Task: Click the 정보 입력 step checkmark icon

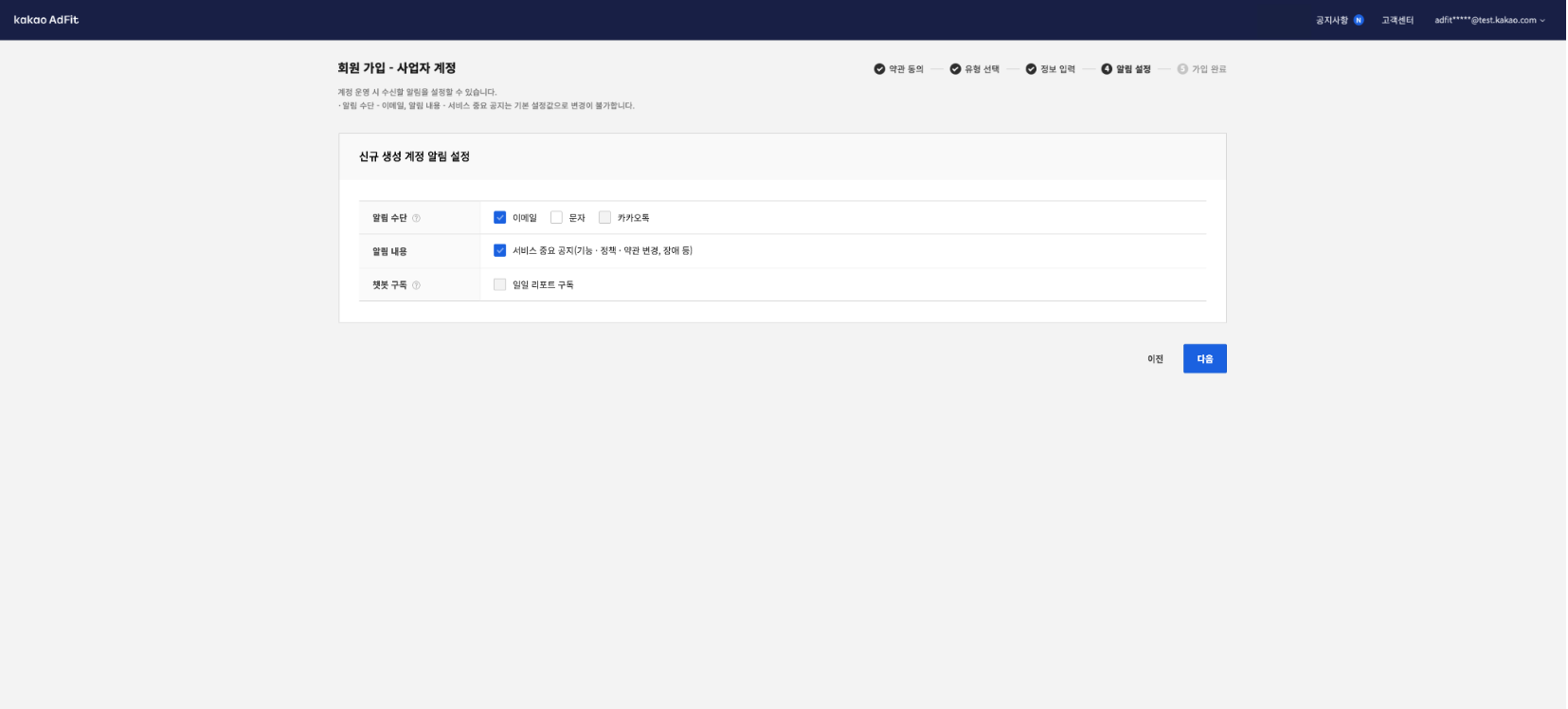Action: 1031,69
